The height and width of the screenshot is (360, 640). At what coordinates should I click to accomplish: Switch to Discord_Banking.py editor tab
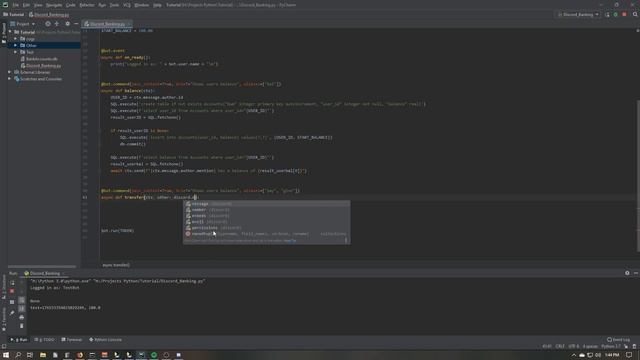[x=107, y=24]
